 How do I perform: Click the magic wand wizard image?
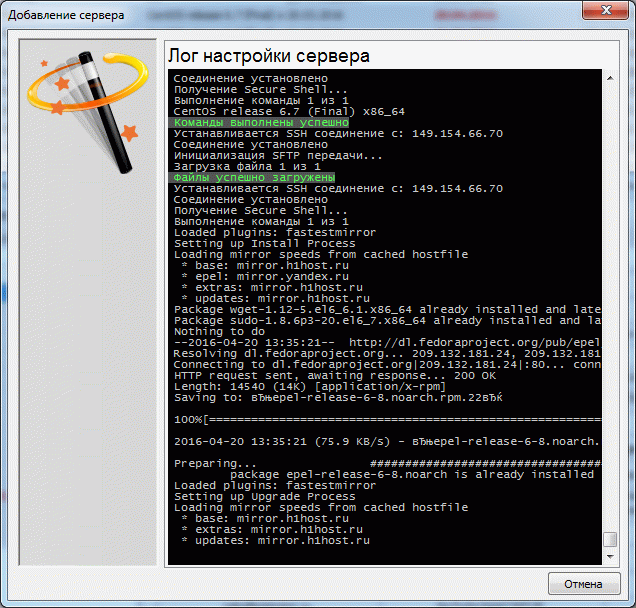pos(88,112)
